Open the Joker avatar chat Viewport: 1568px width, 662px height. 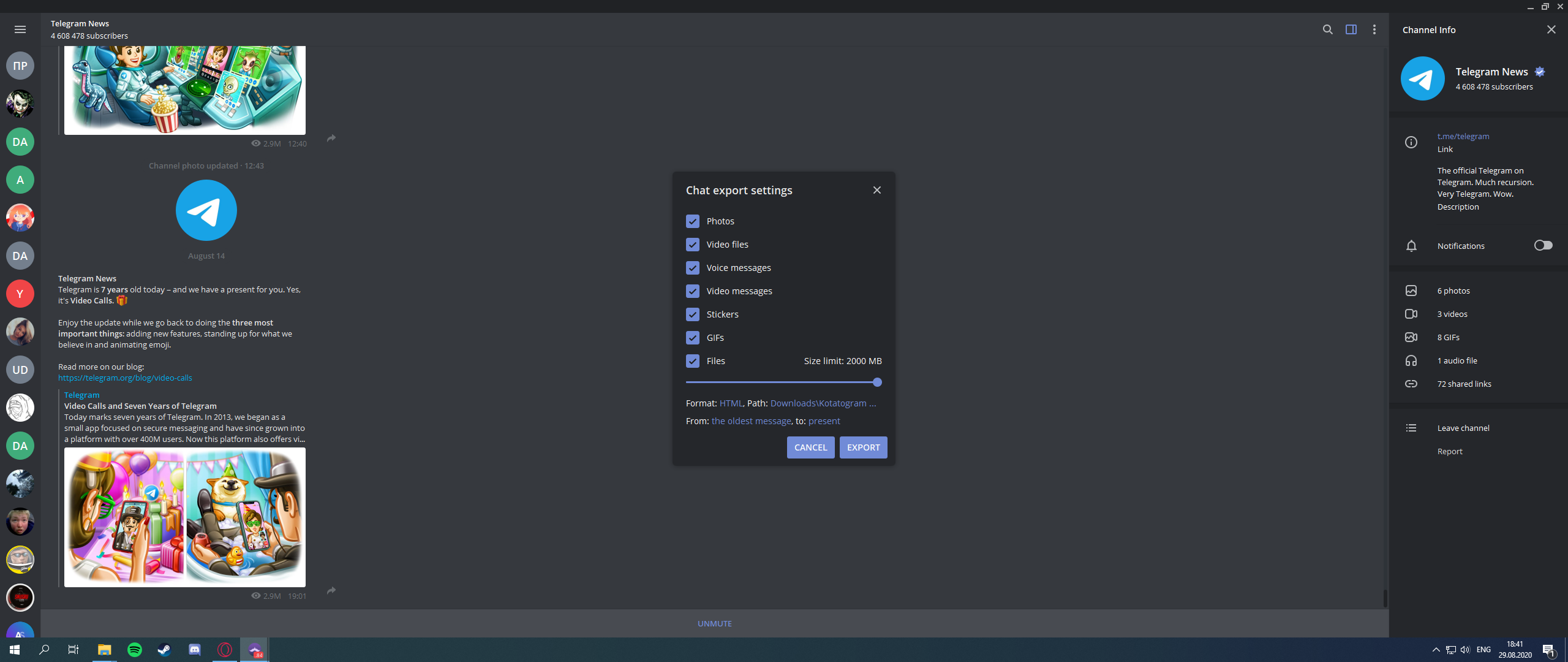click(x=20, y=104)
